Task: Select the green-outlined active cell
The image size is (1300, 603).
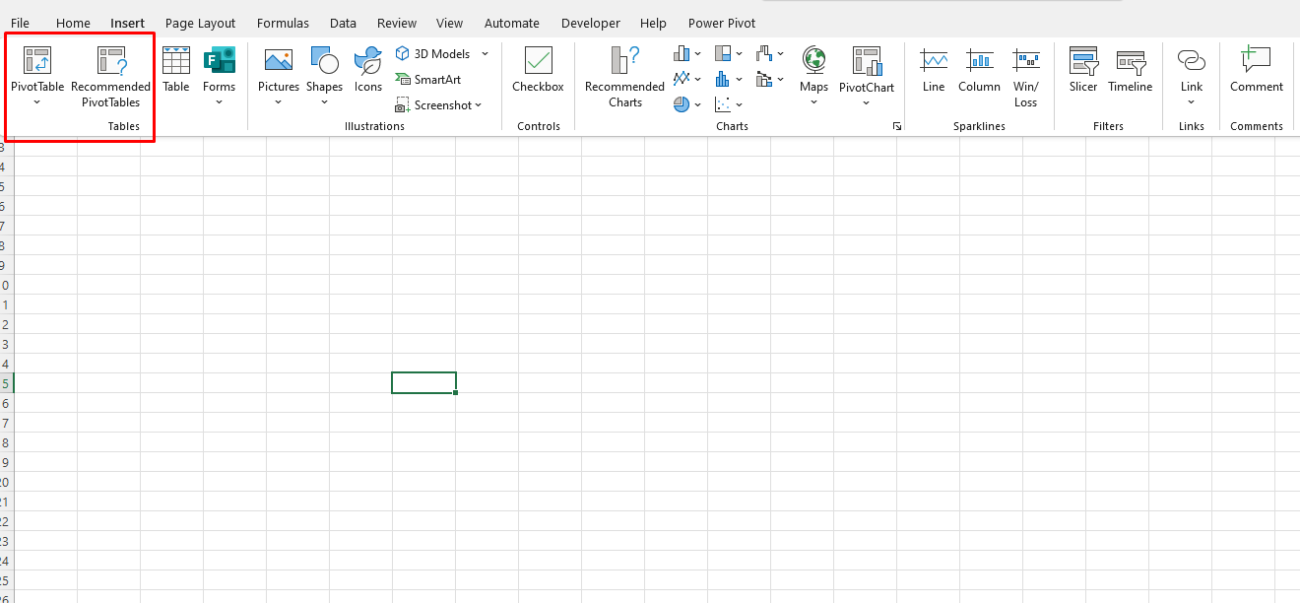Action: click(x=424, y=383)
